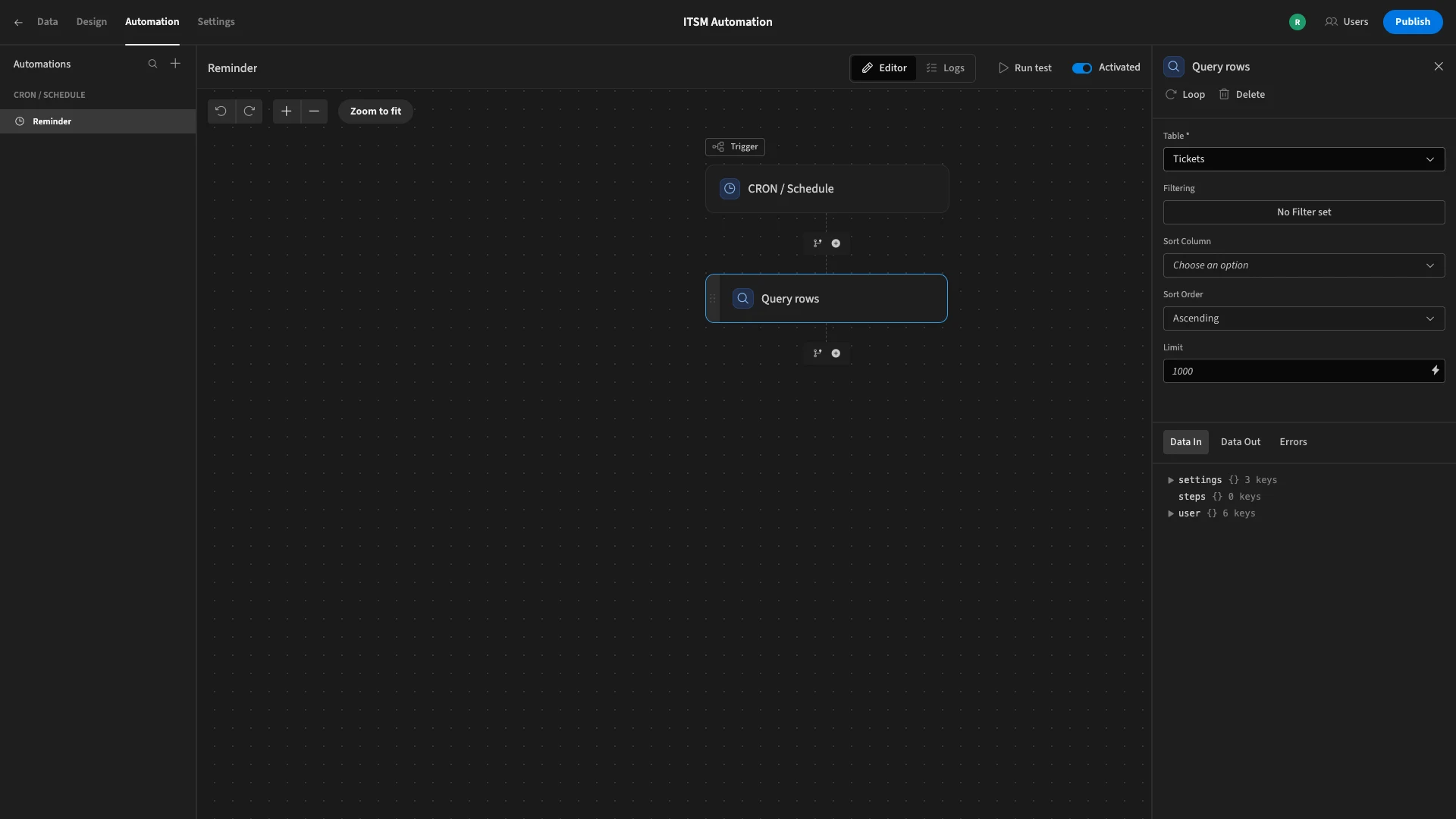Open the Users management button

[x=1347, y=22]
